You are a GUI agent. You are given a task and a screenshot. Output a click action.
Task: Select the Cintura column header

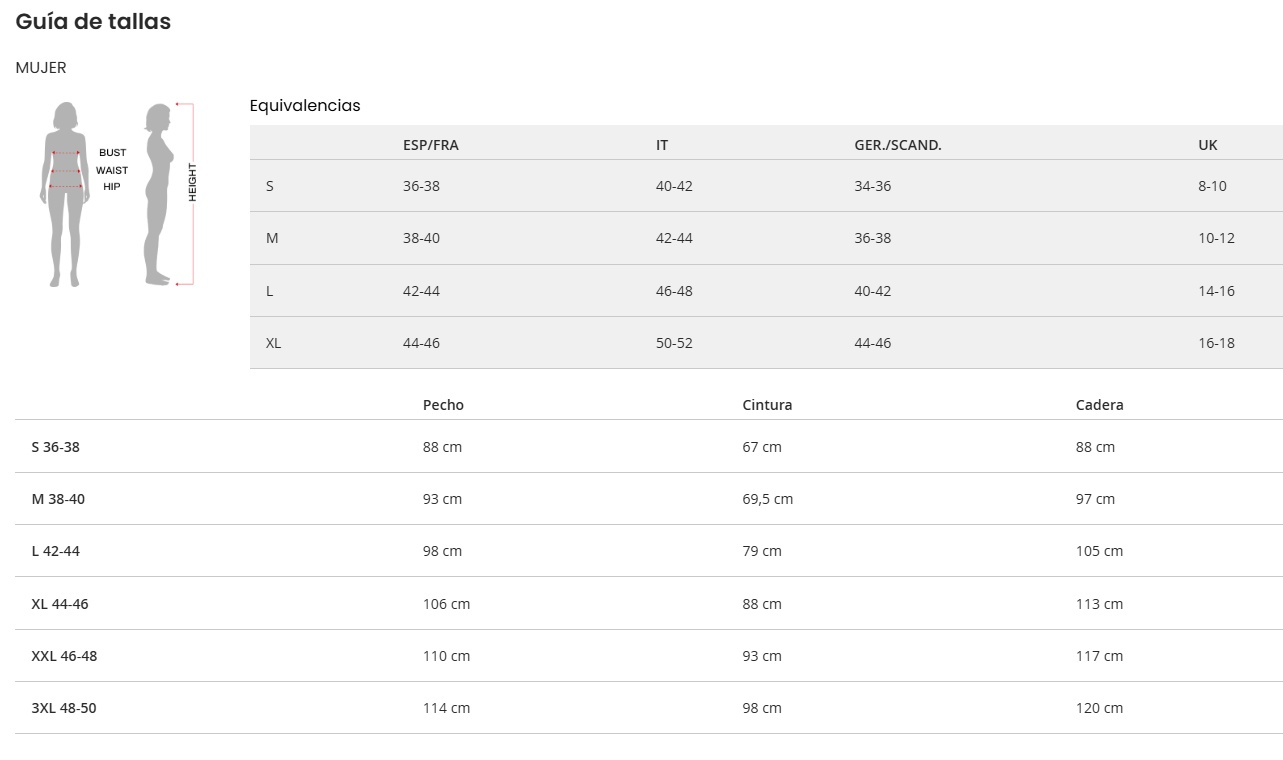pyautogui.click(x=767, y=405)
